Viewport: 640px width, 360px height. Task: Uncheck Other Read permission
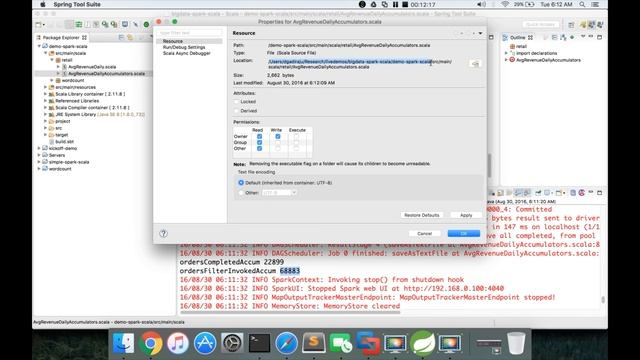(x=259, y=149)
